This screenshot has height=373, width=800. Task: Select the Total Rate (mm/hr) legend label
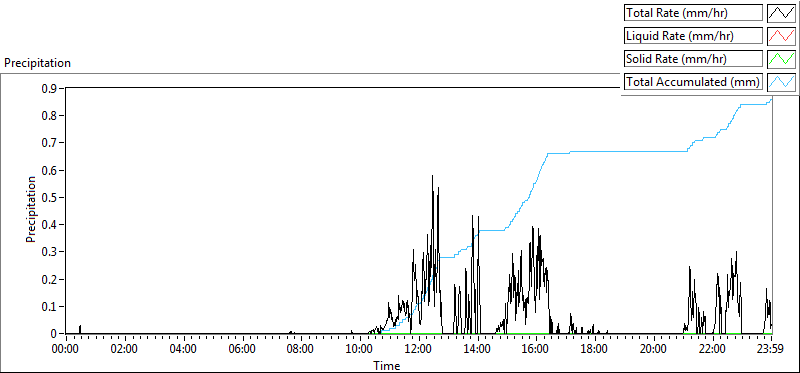pyautogui.click(x=694, y=12)
